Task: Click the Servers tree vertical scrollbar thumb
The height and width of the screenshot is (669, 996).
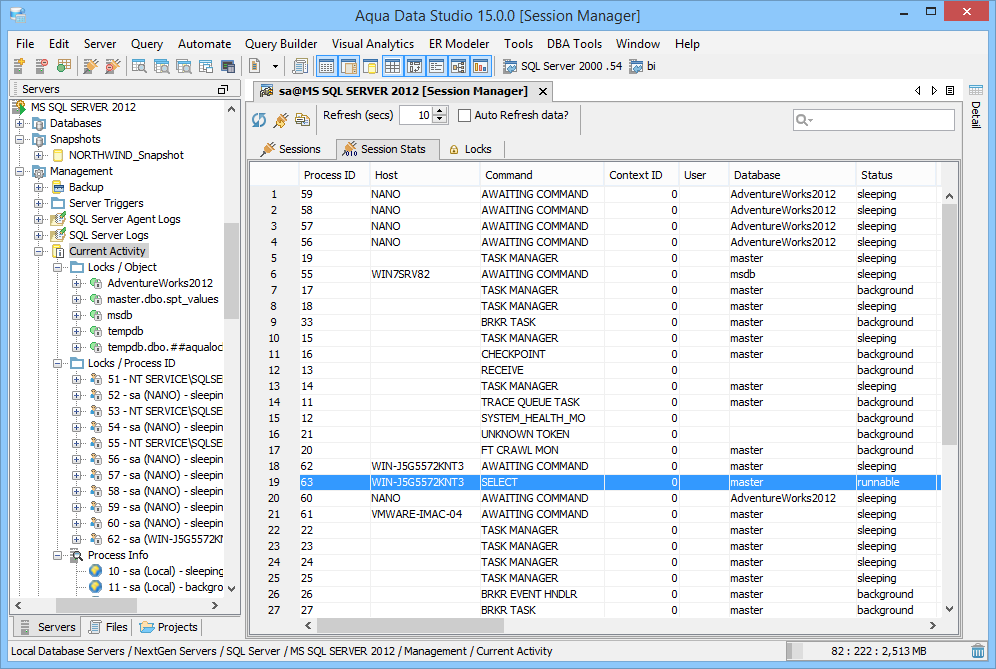Action: [231, 271]
